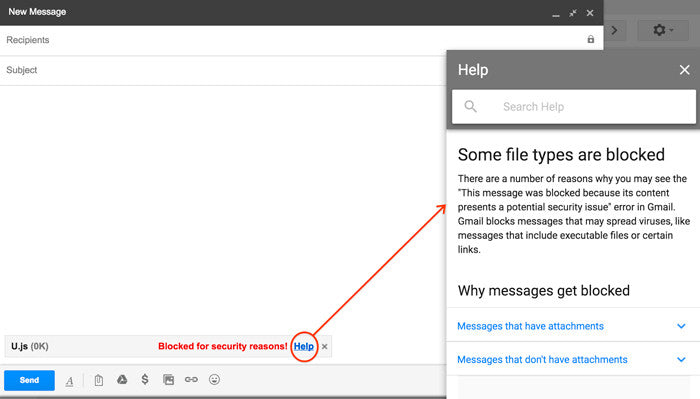Viewport: 700px width, 399px height.
Task: Insert files using Google Drive icon
Action: click(x=122, y=380)
